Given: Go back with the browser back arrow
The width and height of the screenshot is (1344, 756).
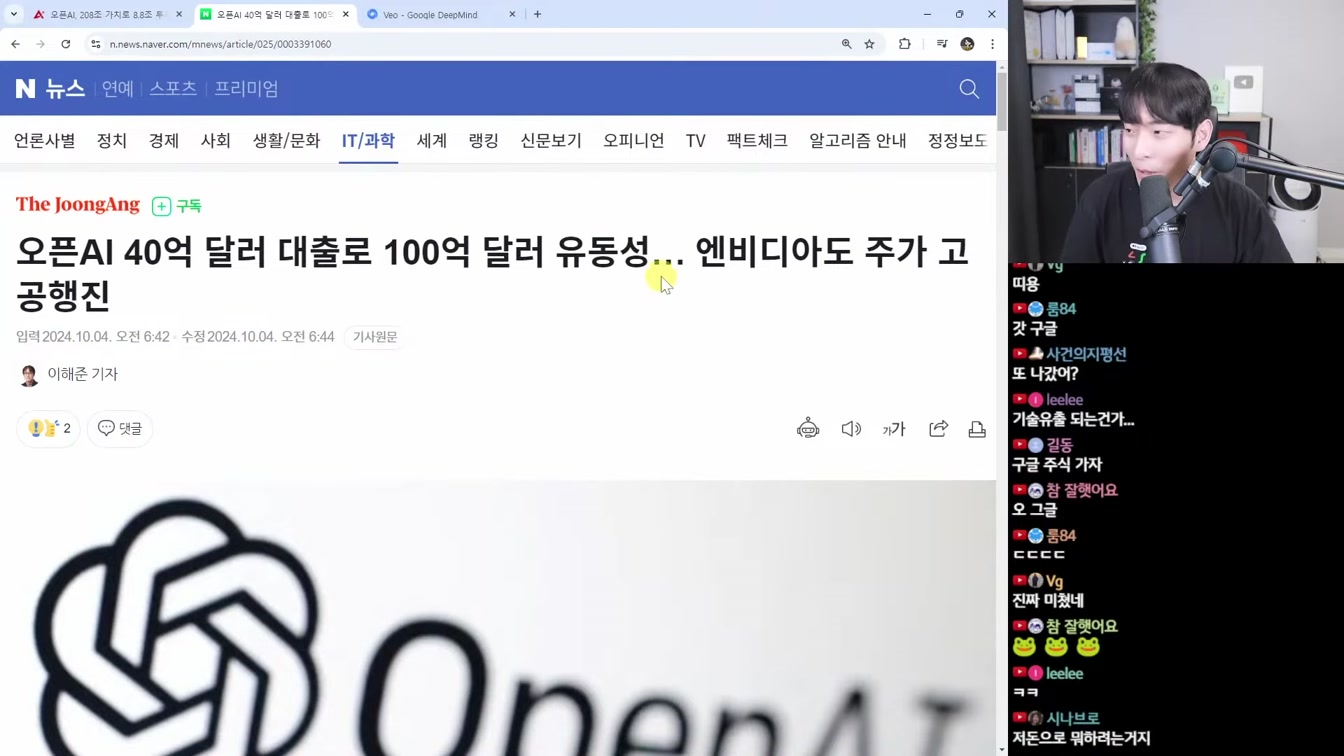Looking at the screenshot, I should point(15,44).
